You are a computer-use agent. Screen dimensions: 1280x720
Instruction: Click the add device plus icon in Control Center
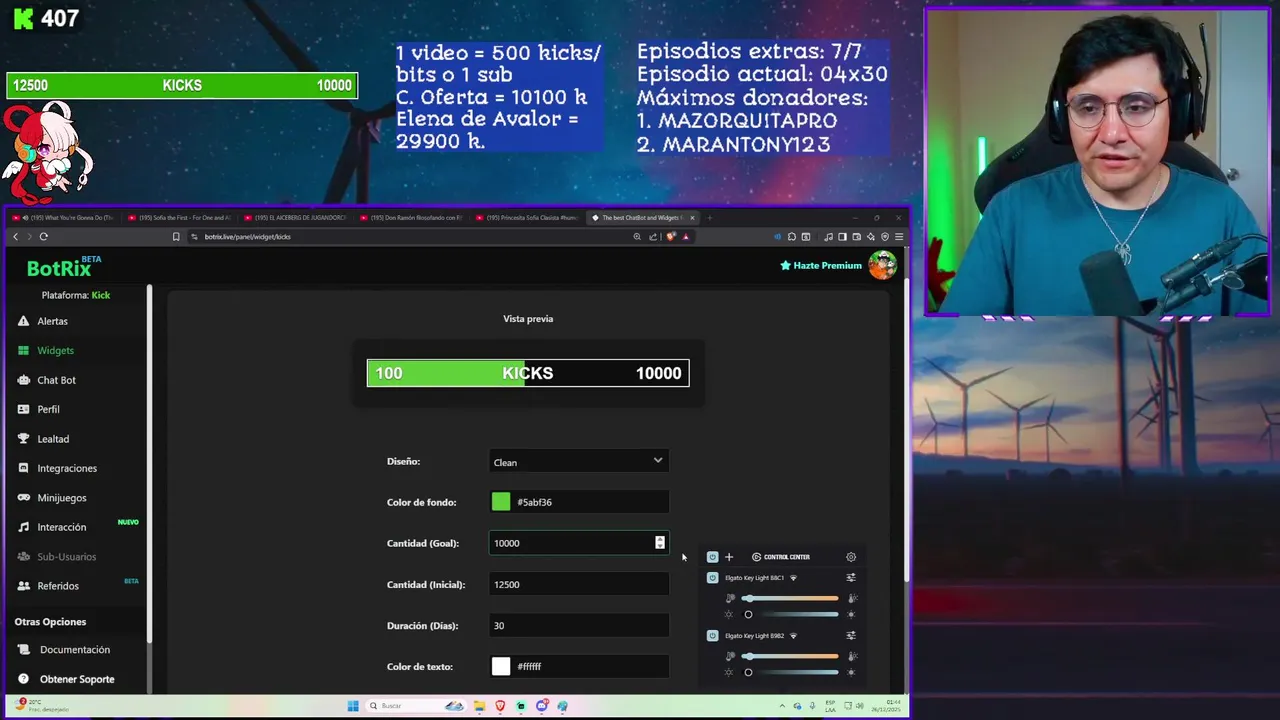tap(728, 557)
